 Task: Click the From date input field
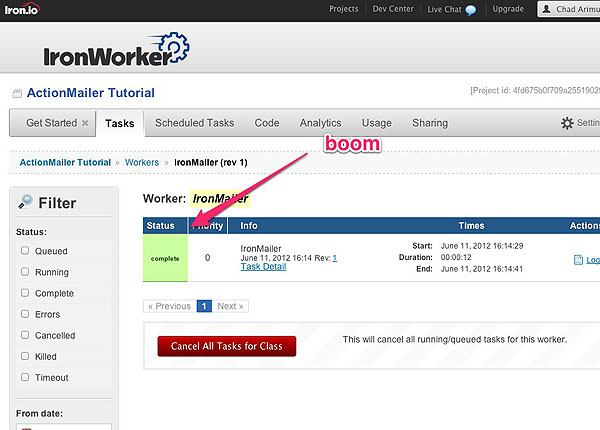[64, 426]
